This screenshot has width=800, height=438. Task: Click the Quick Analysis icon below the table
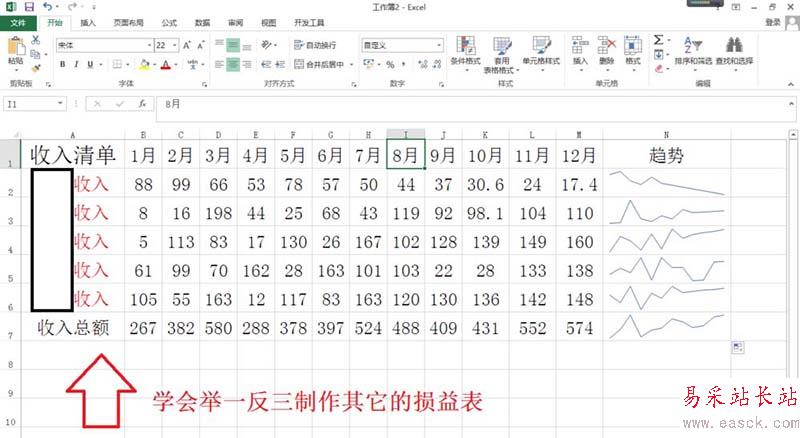(x=738, y=348)
